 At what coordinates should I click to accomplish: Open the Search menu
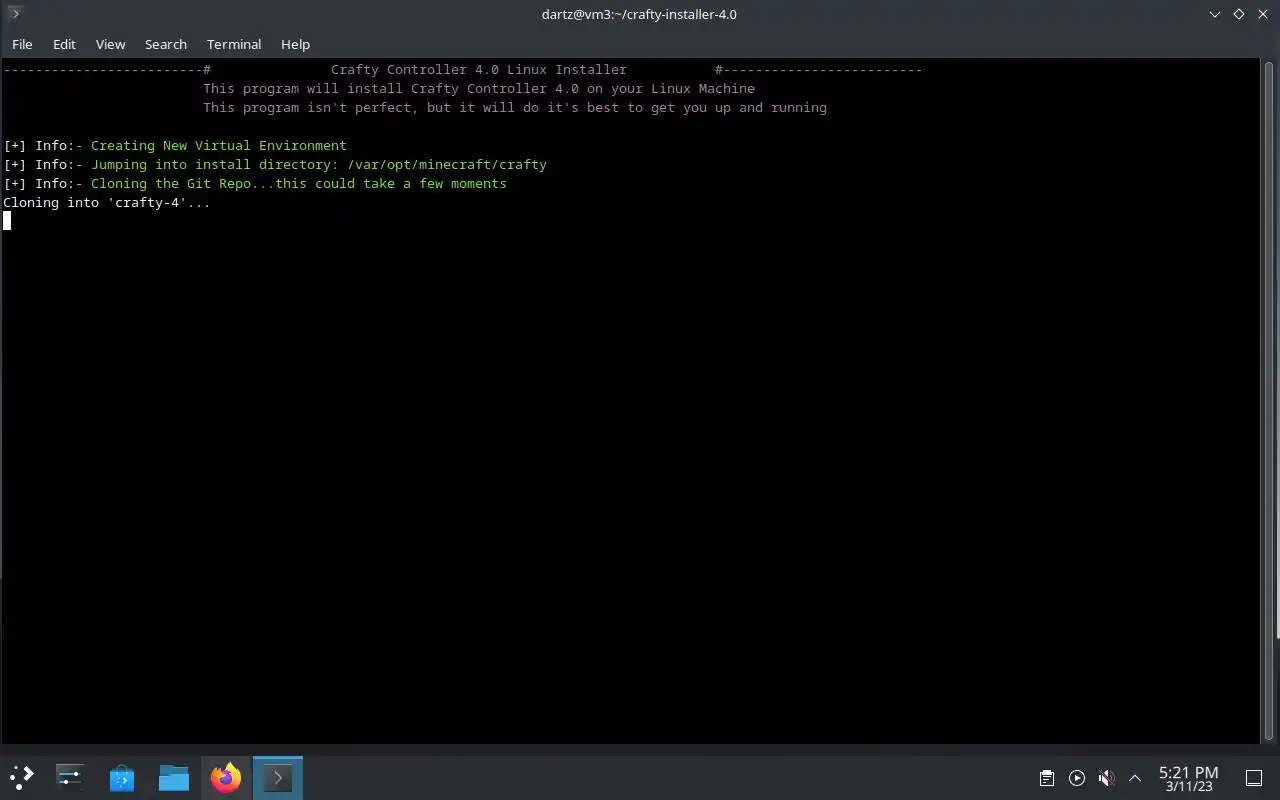click(166, 44)
